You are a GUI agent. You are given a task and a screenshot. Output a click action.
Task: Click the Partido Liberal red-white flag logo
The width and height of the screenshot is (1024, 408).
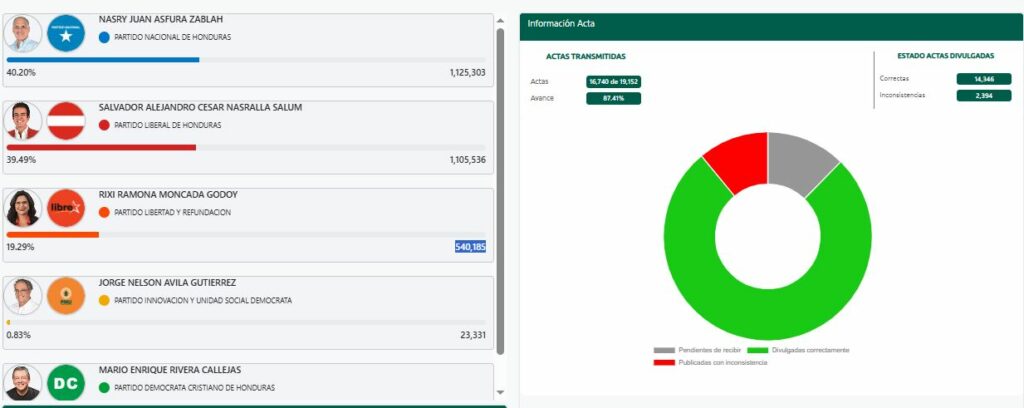point(66,121)
